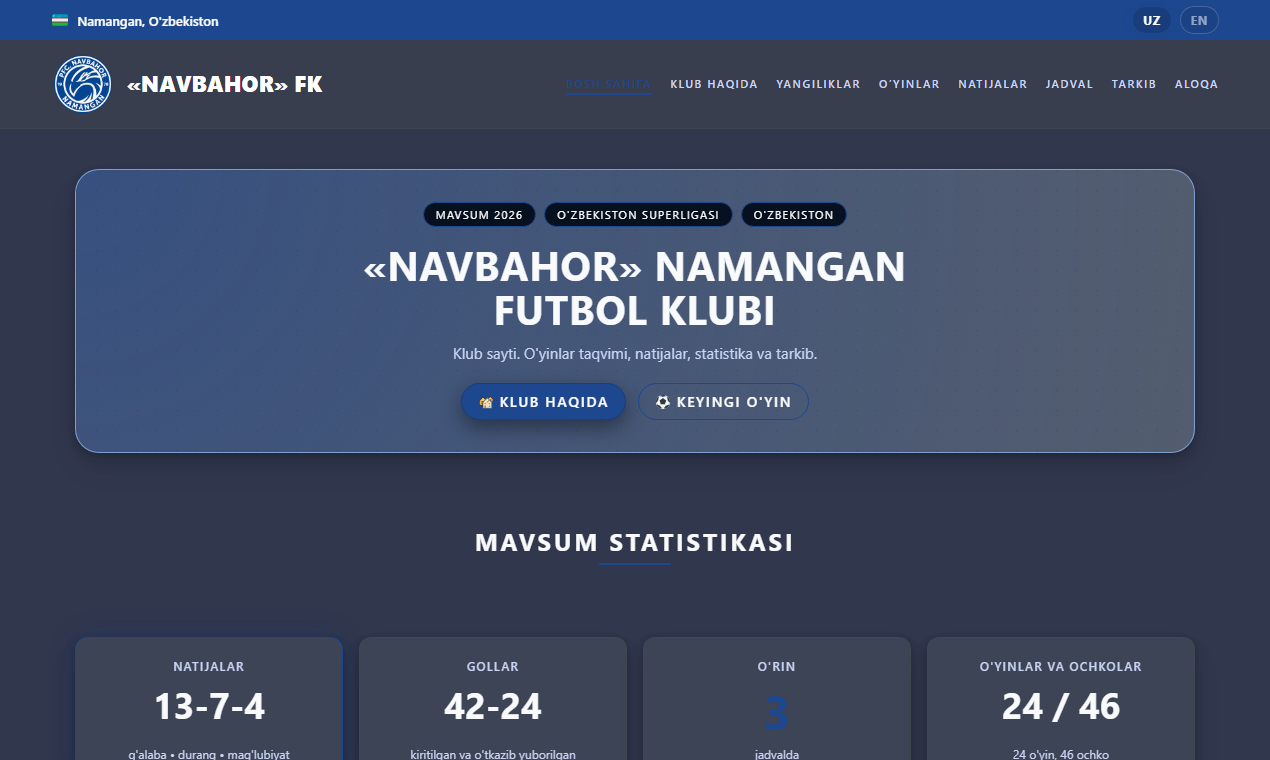Image resolution: width=1270 pixels, height=760 pixels.
Task: Open the Bosh Sahifa nav item
Action: [609, 84]
